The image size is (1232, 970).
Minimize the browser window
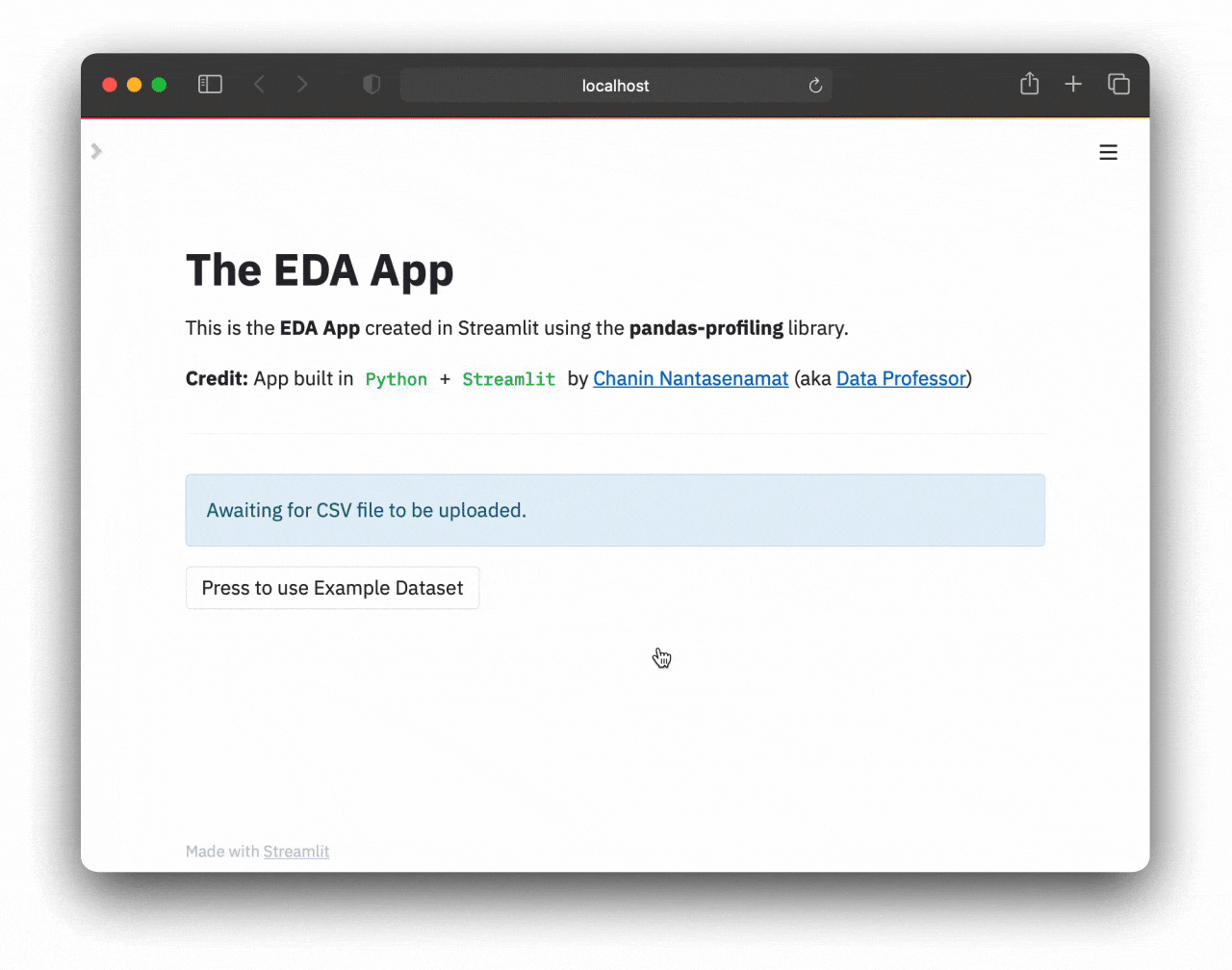click(135, 85)
